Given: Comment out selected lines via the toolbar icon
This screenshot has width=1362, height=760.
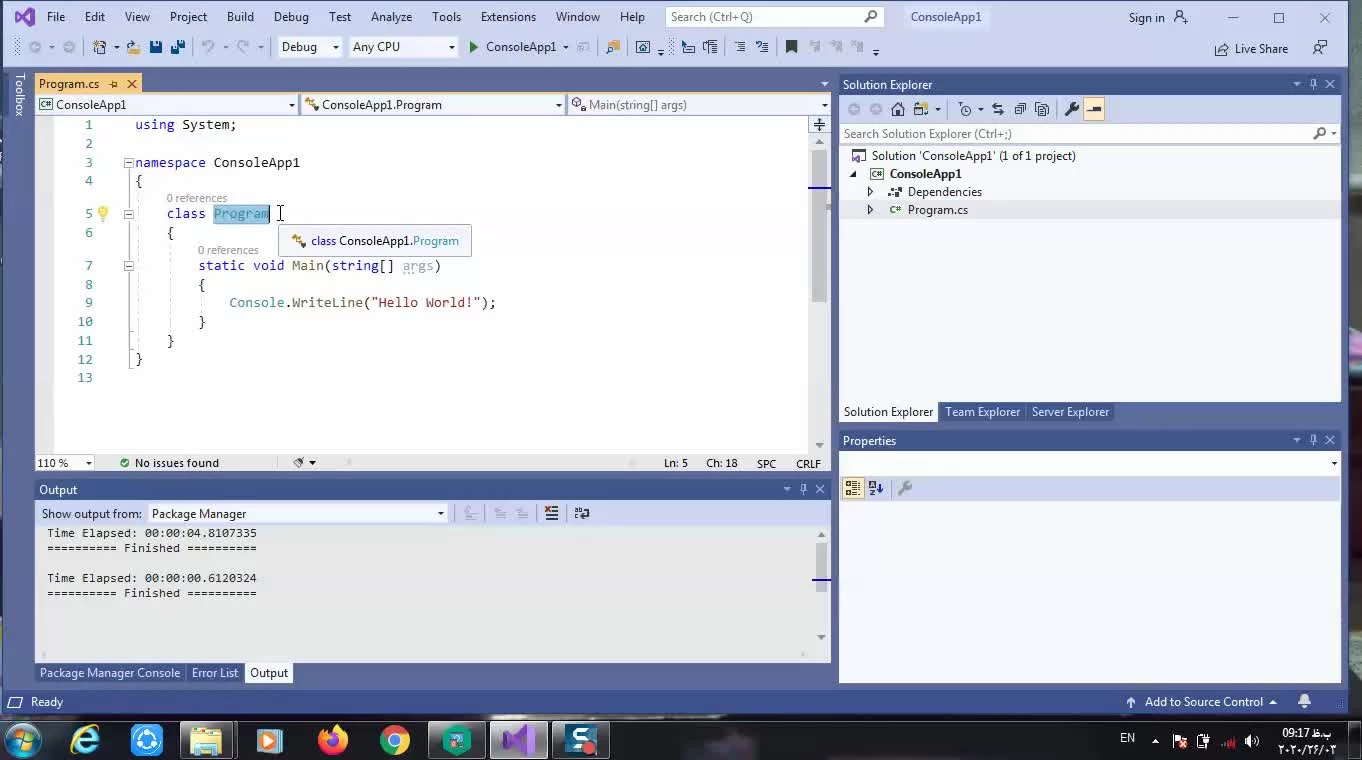Looking at the screenshot, I should tap(740, 47).
